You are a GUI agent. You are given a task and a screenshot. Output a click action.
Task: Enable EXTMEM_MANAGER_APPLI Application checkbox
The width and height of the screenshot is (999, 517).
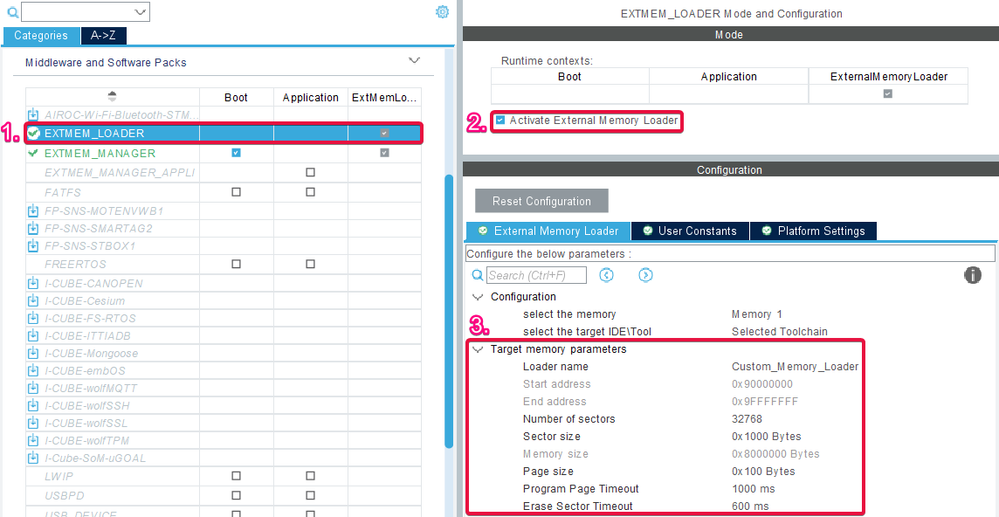pyautogui.click(x=310, y=172)
